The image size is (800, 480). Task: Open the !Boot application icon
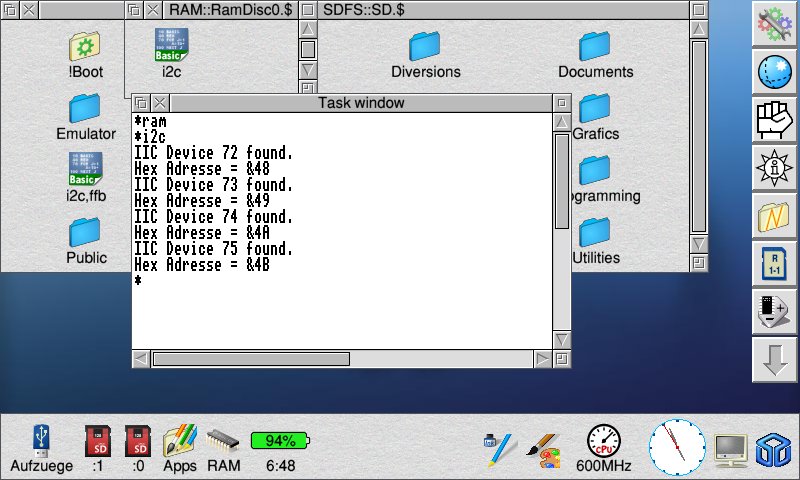pyautogui.click(x=85, y=46)
